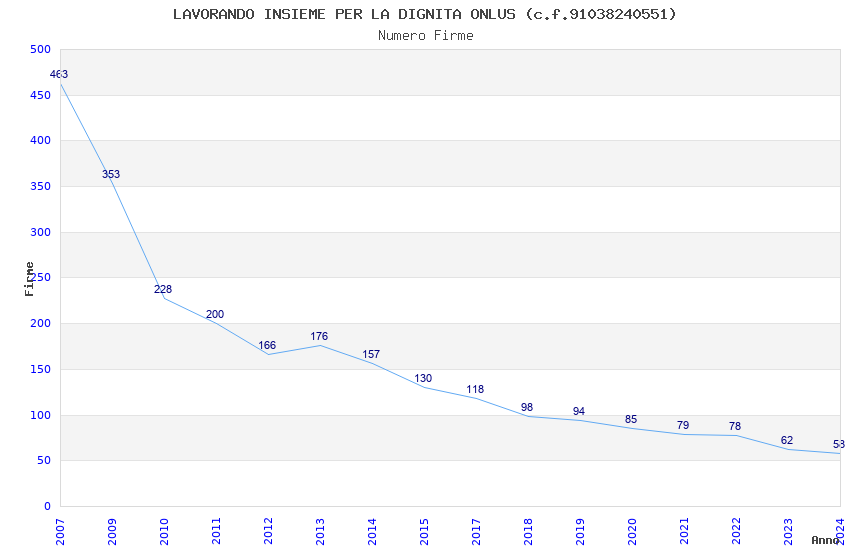Click the y-axis value 500
The width and height of the screenshot is (850, 550).
[41, 49]
